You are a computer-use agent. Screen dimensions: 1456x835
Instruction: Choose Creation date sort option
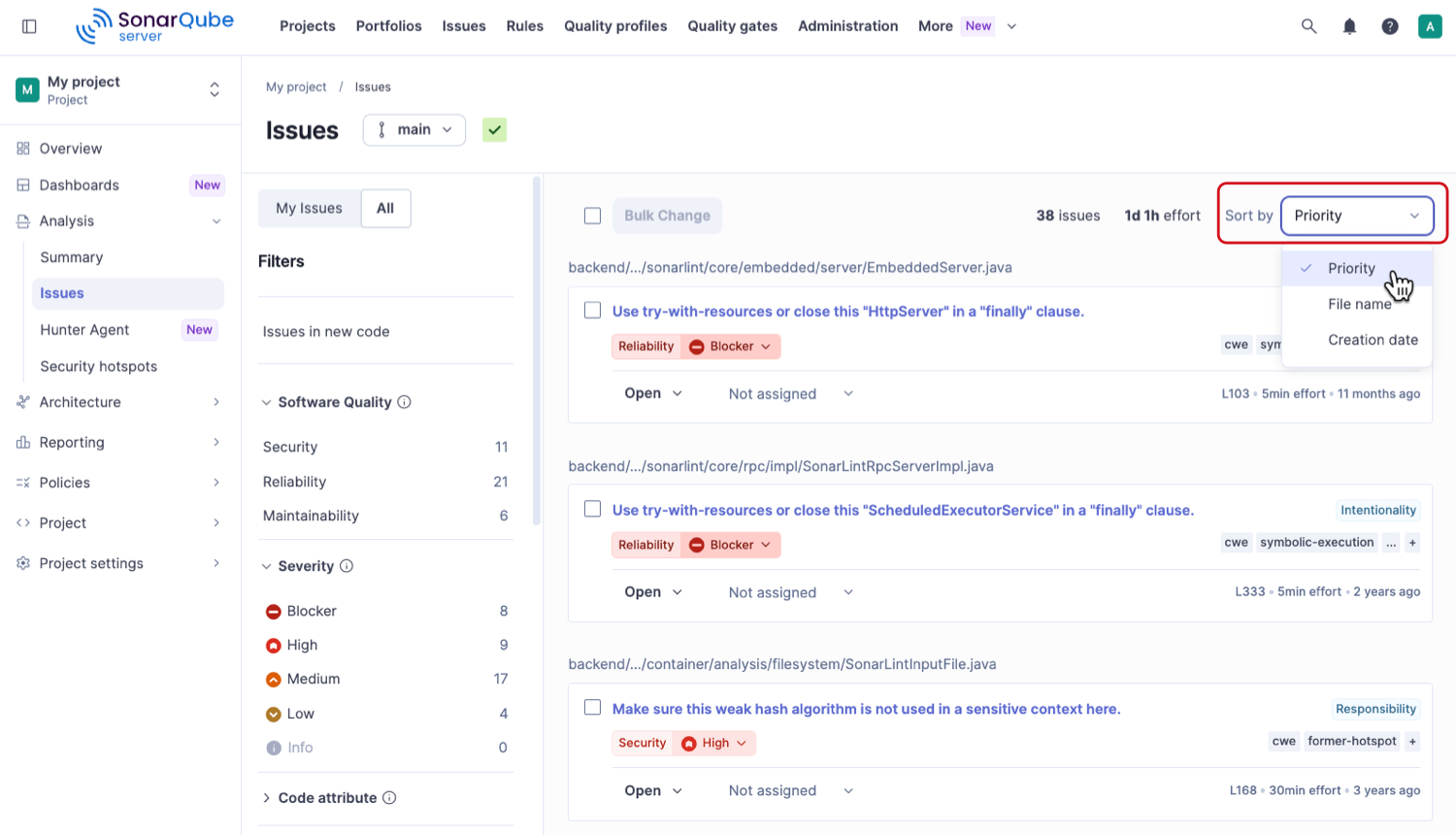(1373, 340)
